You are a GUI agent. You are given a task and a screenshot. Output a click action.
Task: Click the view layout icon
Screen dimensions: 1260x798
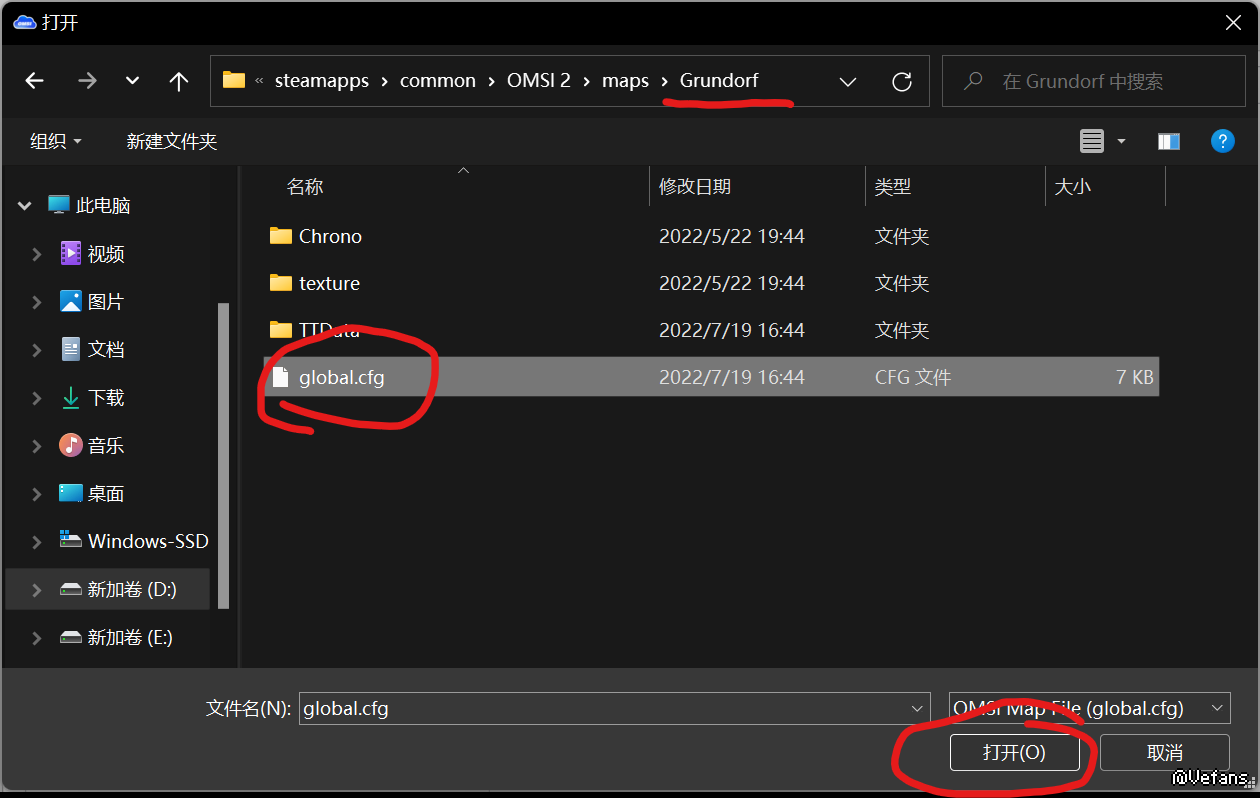pyautogui.click(x=1092, y=141)
